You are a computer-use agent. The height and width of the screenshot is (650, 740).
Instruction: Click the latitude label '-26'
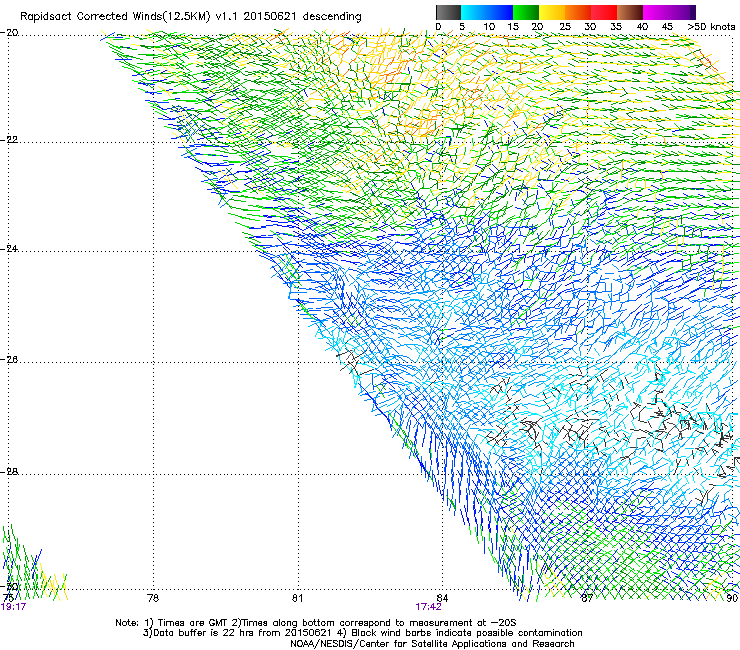tap(9, 360)
